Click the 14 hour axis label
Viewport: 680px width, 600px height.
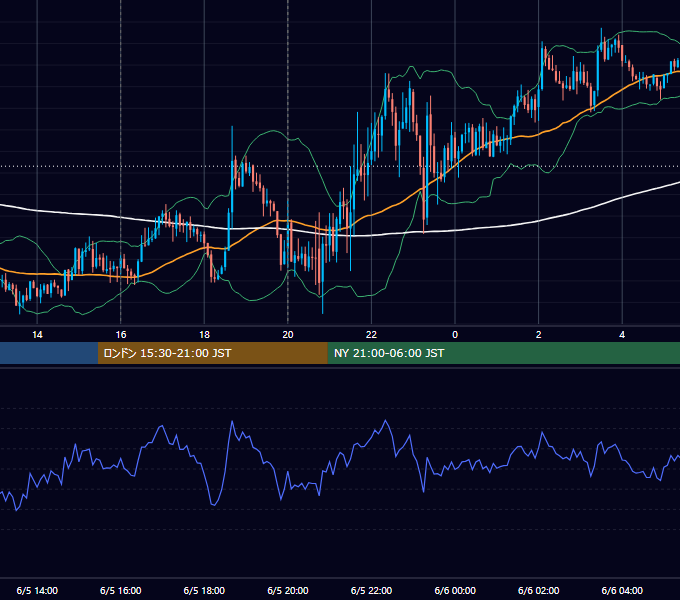pos(37,335)
